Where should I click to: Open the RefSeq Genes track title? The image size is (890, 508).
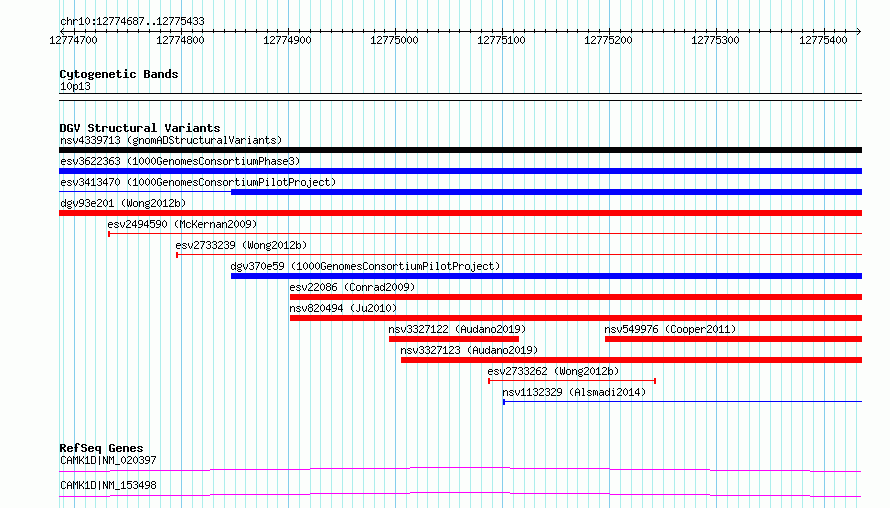101,448
